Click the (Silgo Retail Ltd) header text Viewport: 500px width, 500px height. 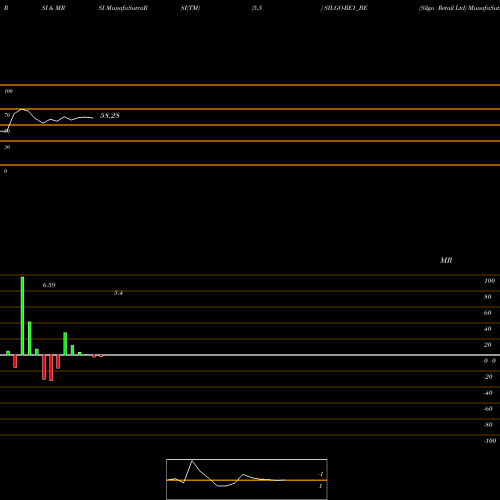(443, 8)
